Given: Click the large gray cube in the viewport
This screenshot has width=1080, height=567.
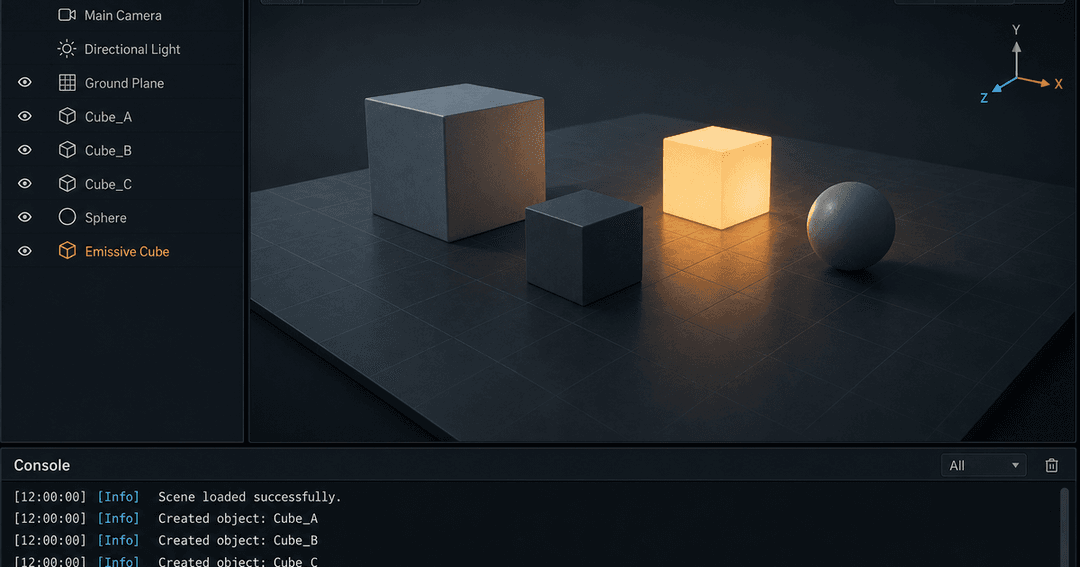Looking at the screenshot, I should [x=455, y=162].
